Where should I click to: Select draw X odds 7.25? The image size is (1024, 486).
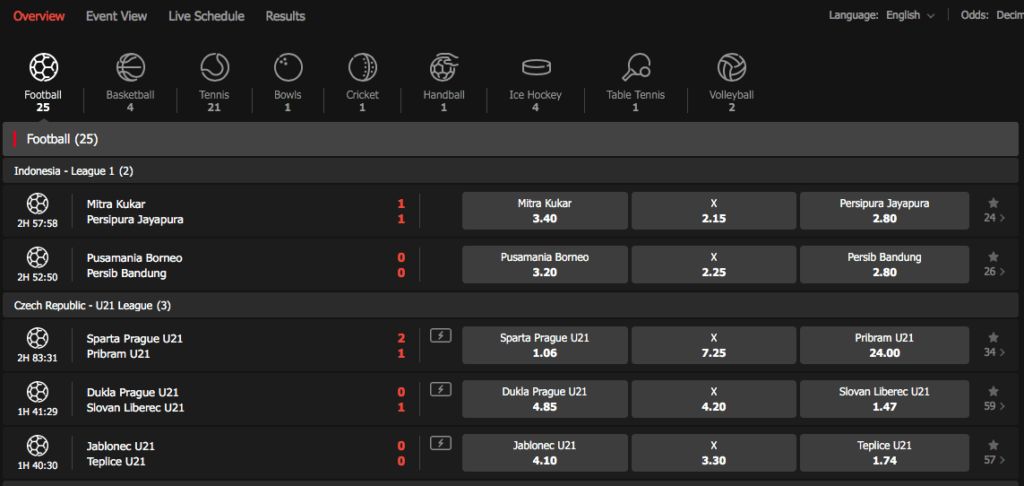[x=714, y=346]
